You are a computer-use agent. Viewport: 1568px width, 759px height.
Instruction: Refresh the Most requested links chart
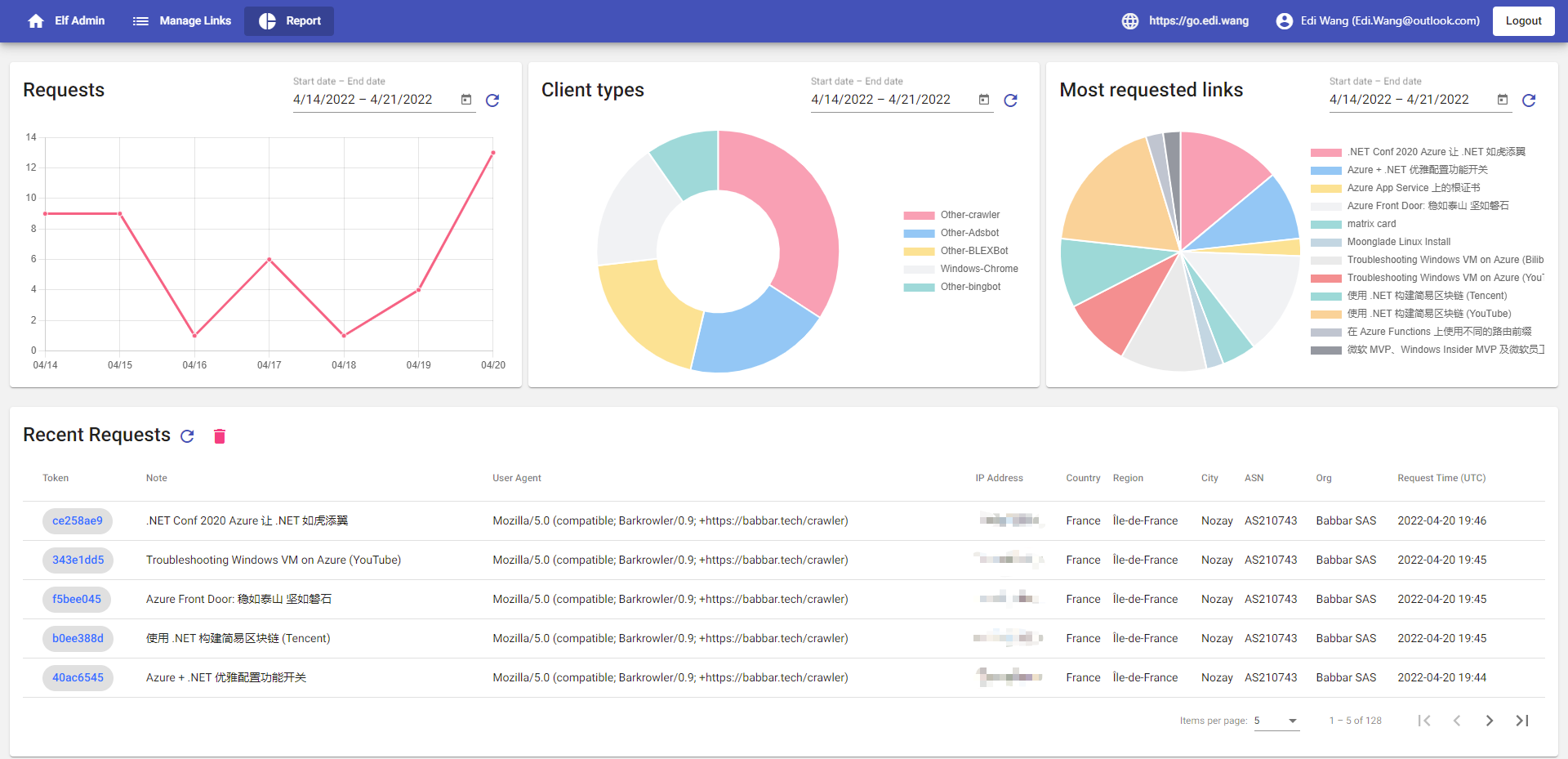coord(1530,100)
